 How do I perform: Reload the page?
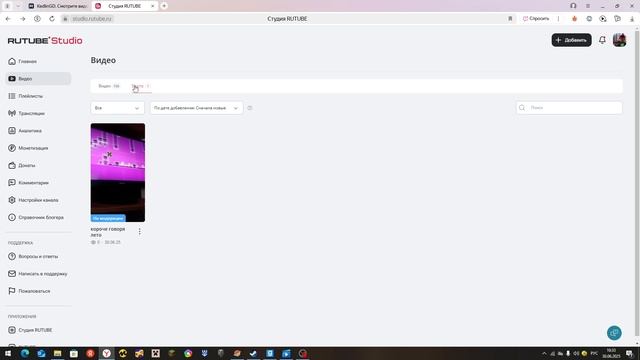tap(52, 19)
